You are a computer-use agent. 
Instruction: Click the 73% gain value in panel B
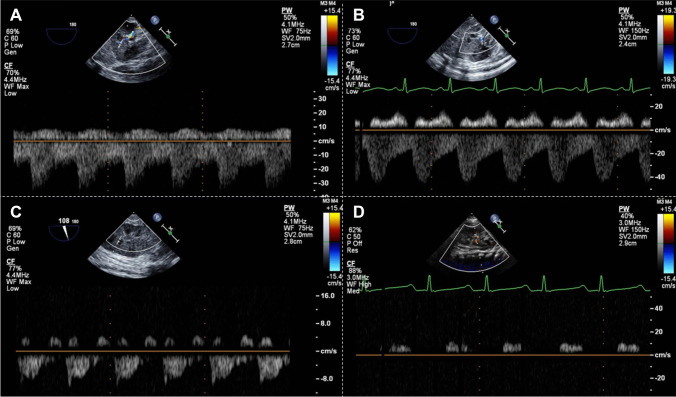pyautogui.click(x=355, y=31)
